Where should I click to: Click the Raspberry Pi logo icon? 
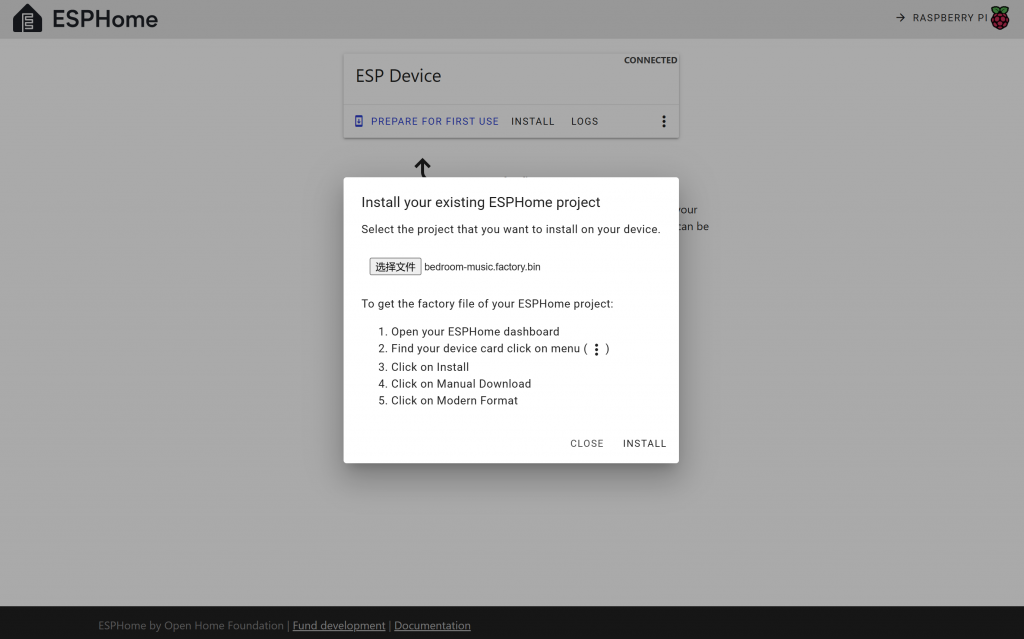pos(999,18)
